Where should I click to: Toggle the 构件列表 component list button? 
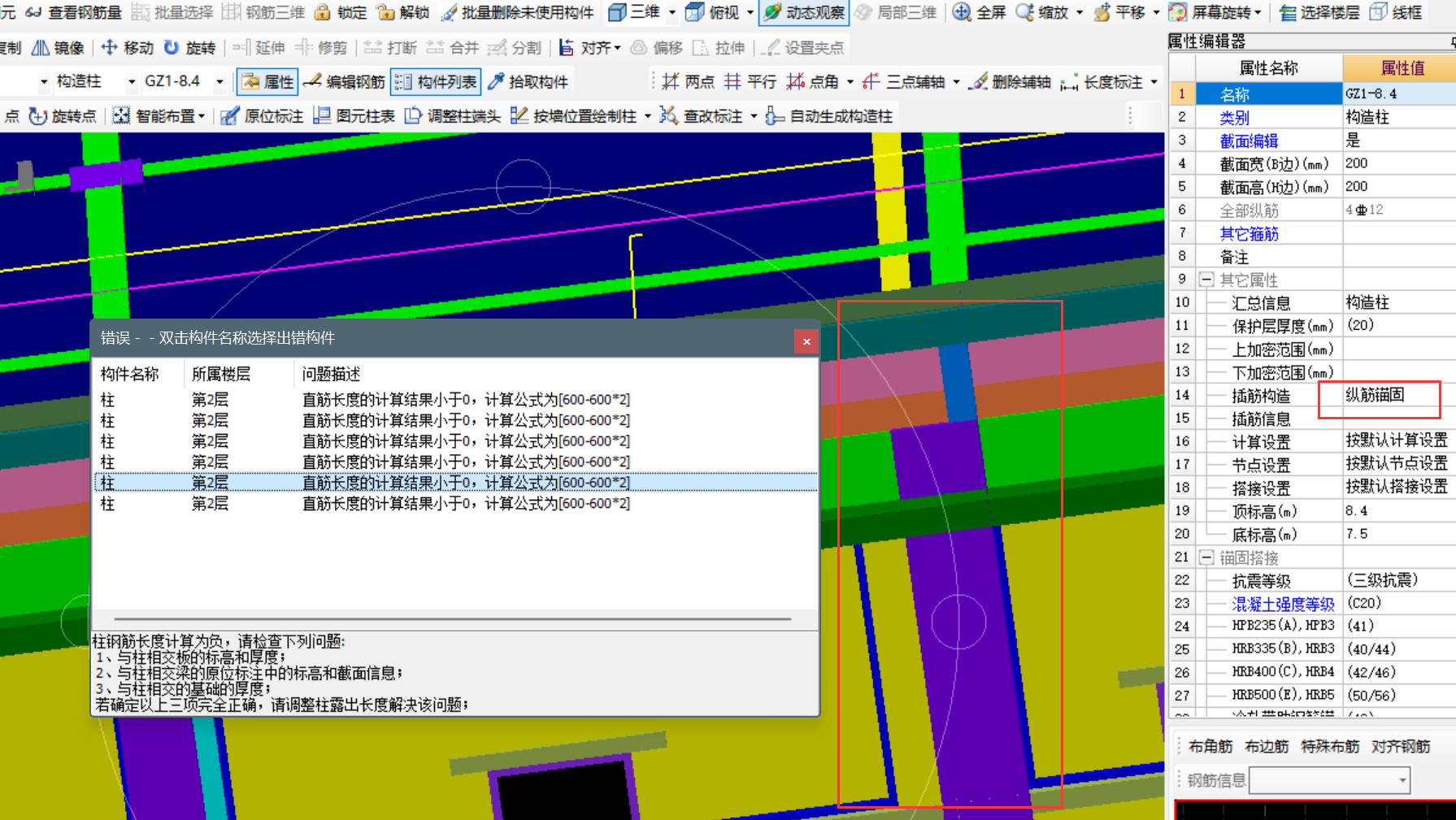(437, 82)
